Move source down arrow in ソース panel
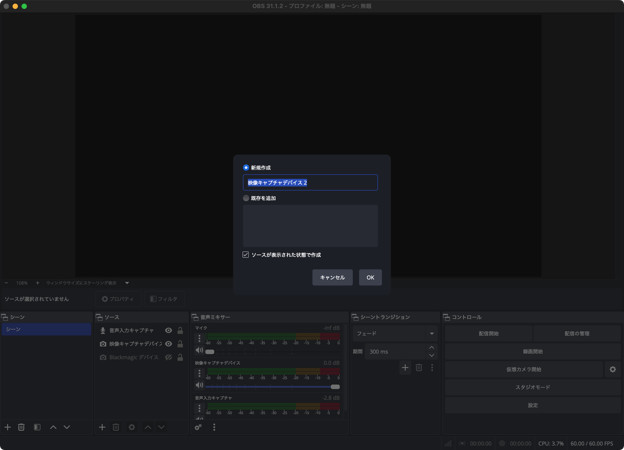The width and height of the screenshot is (624, 450). pos(161,427)
